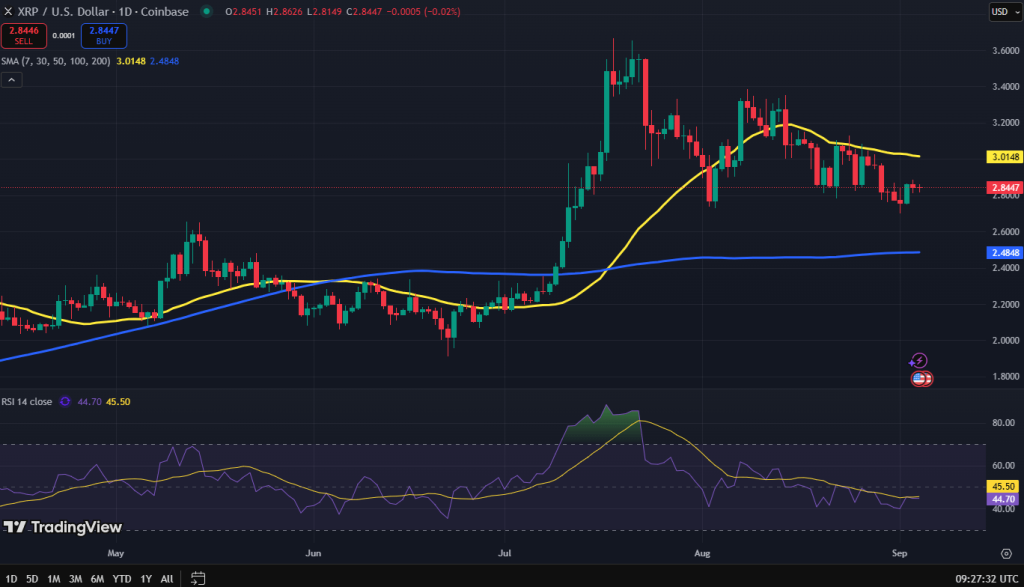Image resolution: width=1024 pixels, height=587 pixels.
Task: Click the Jun label on time axis
Action: click(x=313, y=553)
